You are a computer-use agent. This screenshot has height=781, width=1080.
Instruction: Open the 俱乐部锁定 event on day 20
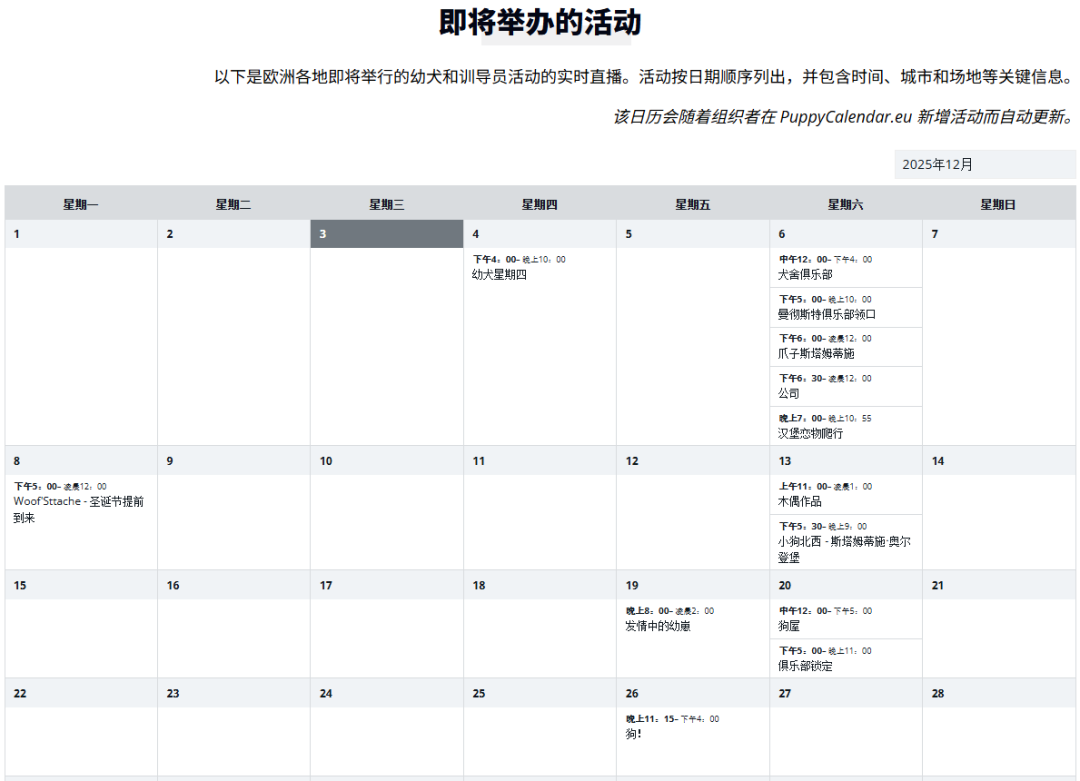pos(805,667)
